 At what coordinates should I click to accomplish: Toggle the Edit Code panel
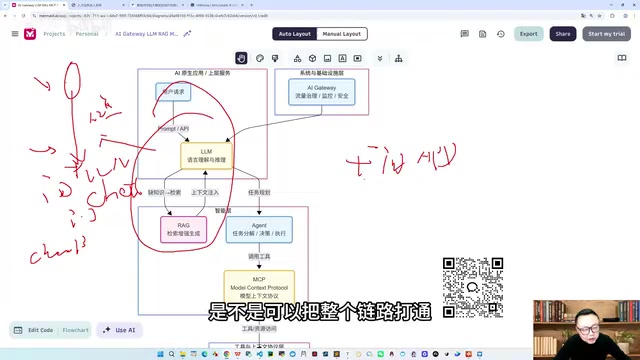coord(34,330)
